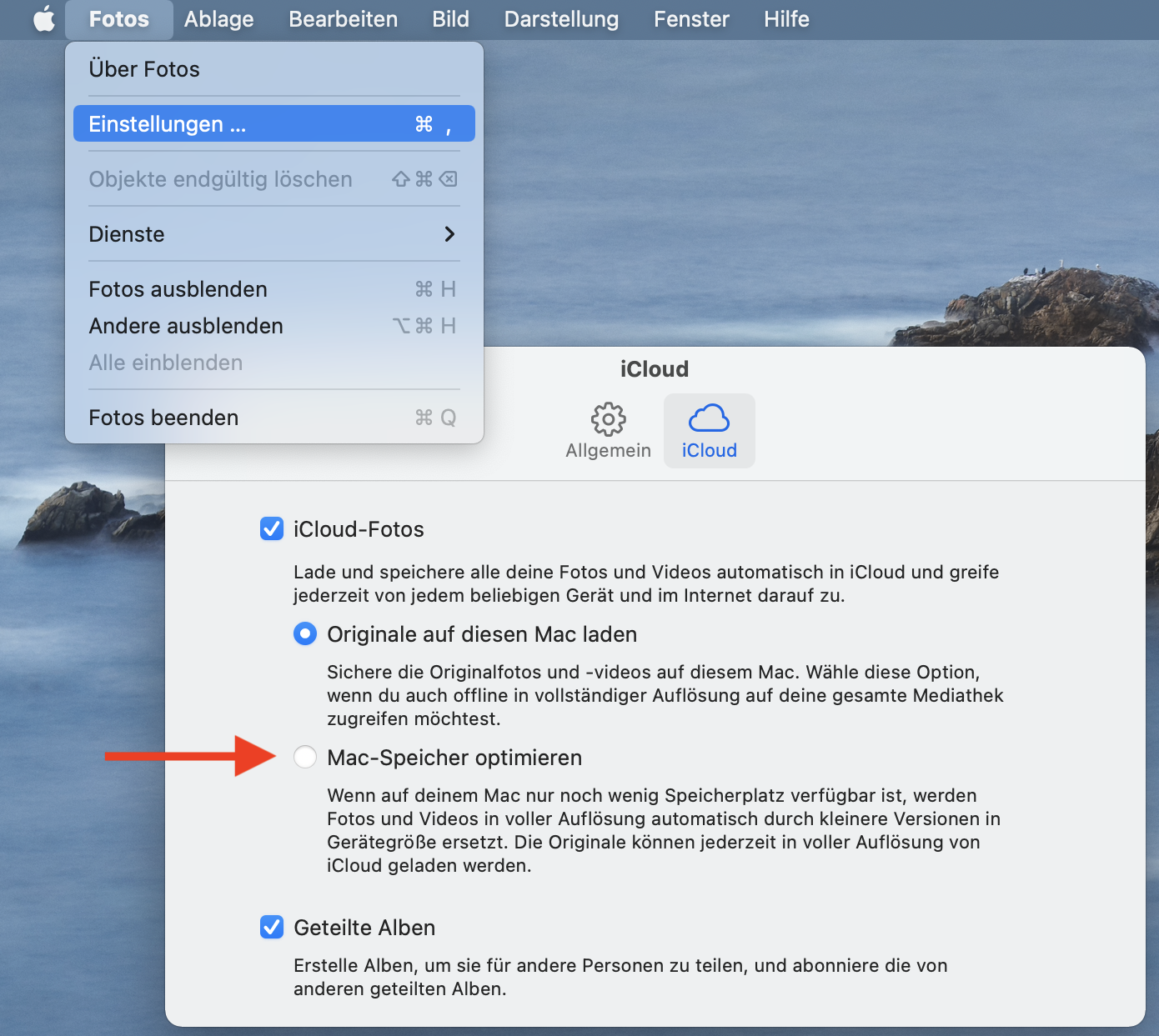Open the Bearbeiten menu

click(344, 19)
